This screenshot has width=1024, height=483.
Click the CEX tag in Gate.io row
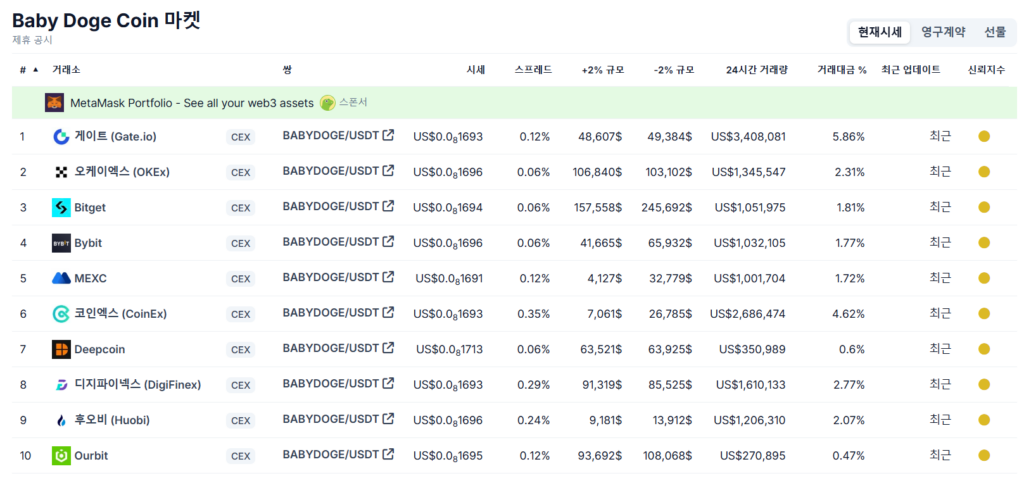click(241, 137)
